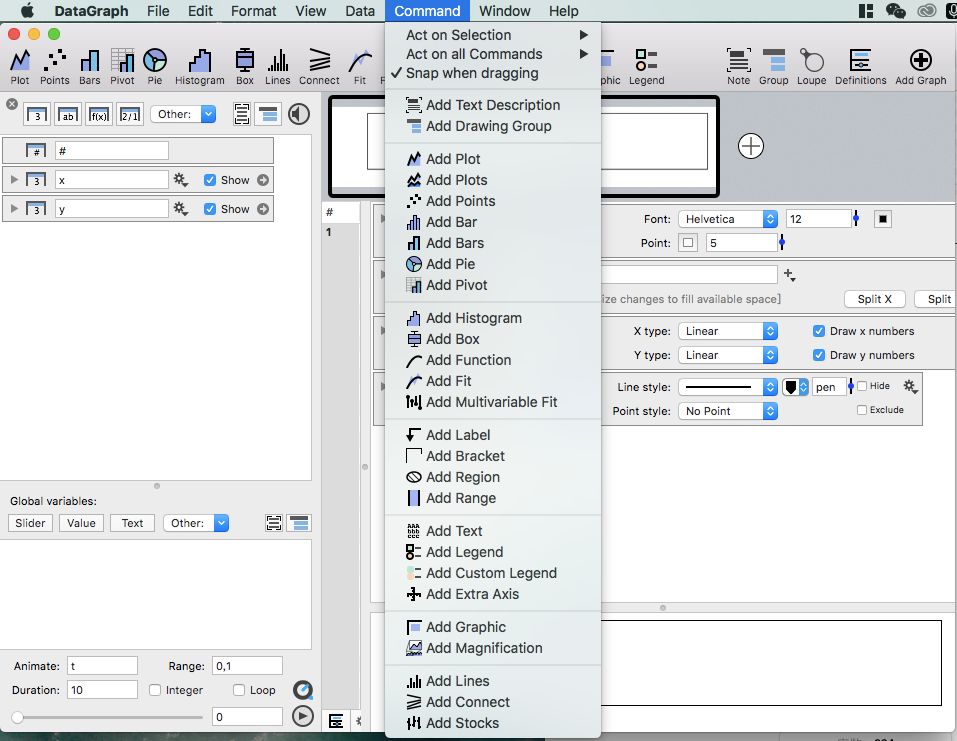Toggle Snap when dragging

click(472, 73)
